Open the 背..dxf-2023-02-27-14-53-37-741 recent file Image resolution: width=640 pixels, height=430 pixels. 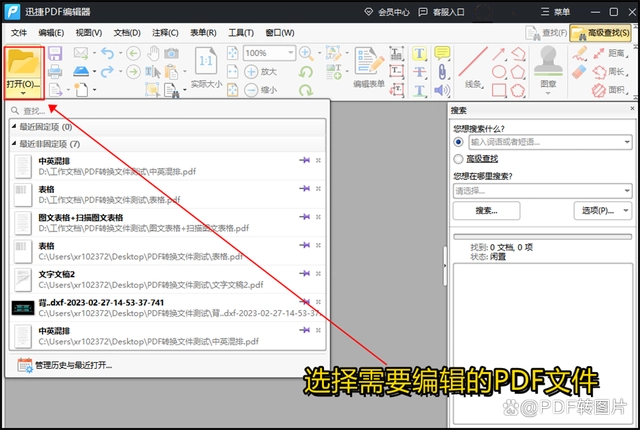coord(167,308)
